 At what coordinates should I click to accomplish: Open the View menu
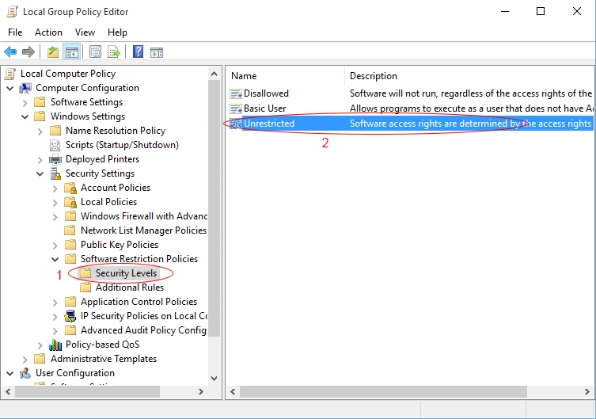[x=85, y=32]
